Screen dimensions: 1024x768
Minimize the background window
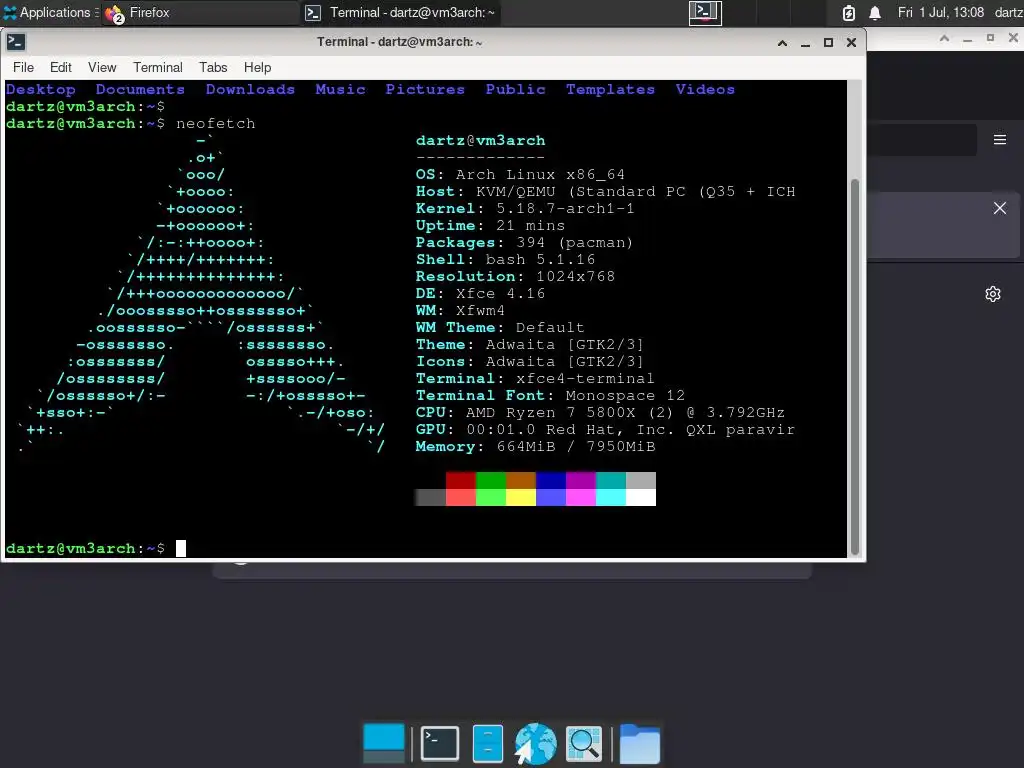967,39
